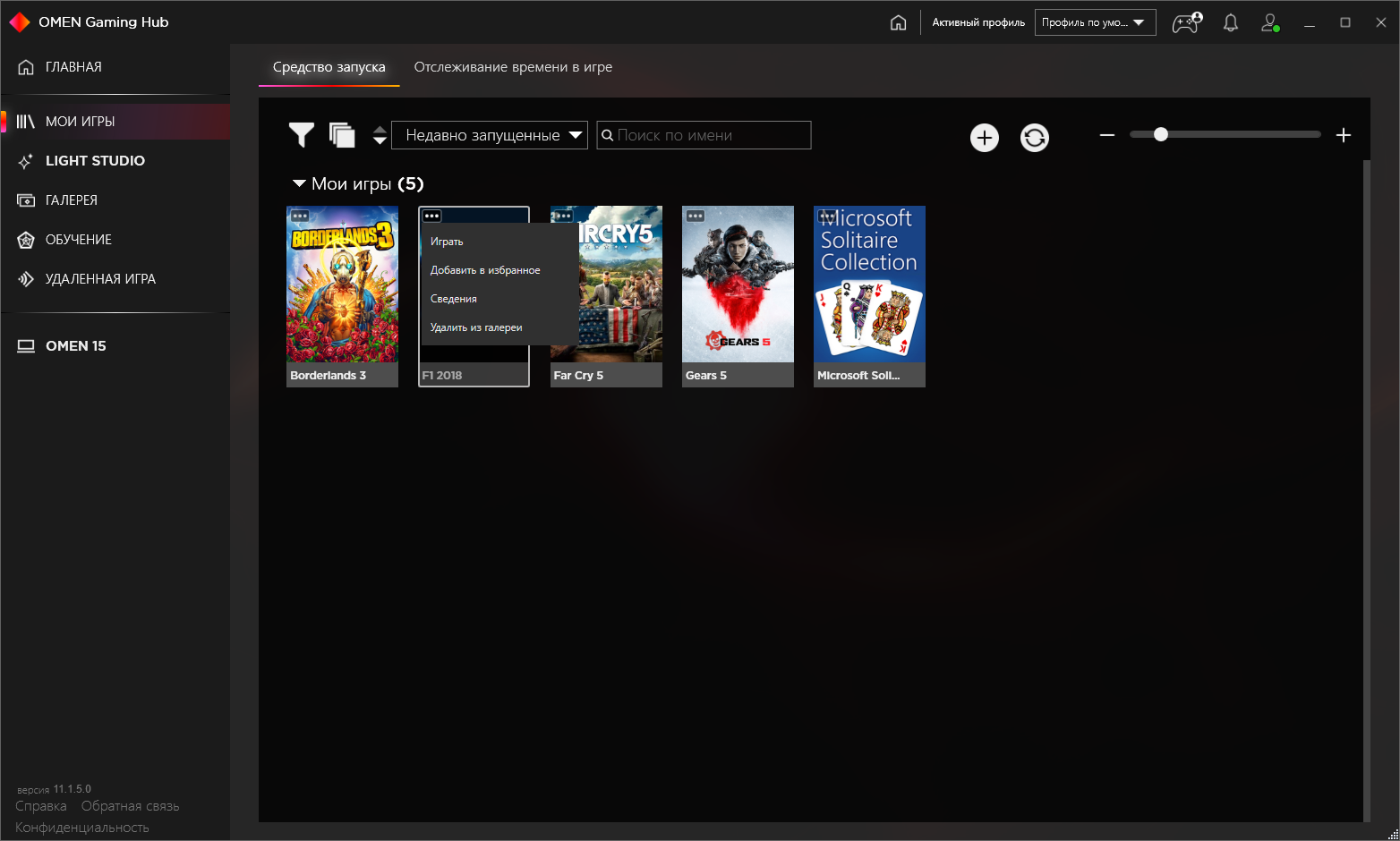Collapse the Мои игры section
This screenshot has height=841, width=1400.
(299, 183)
